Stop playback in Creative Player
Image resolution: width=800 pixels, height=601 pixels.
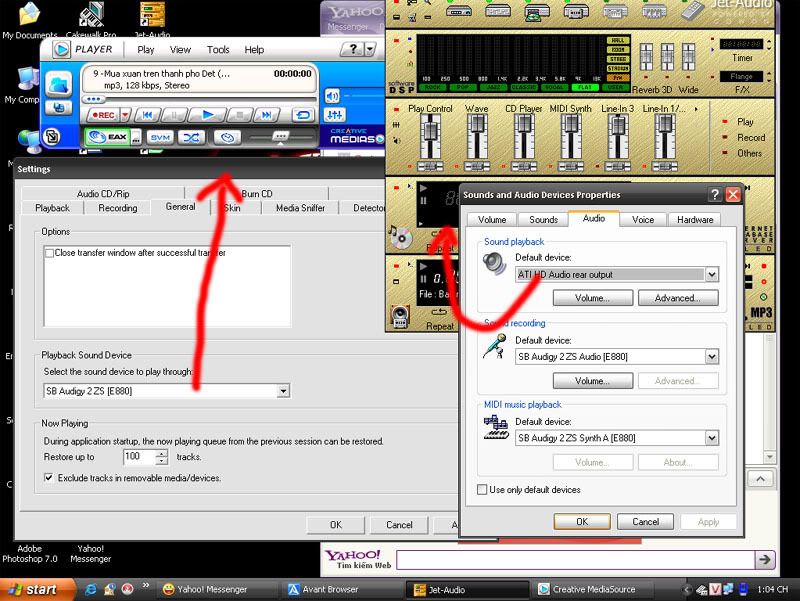(240, 115)
